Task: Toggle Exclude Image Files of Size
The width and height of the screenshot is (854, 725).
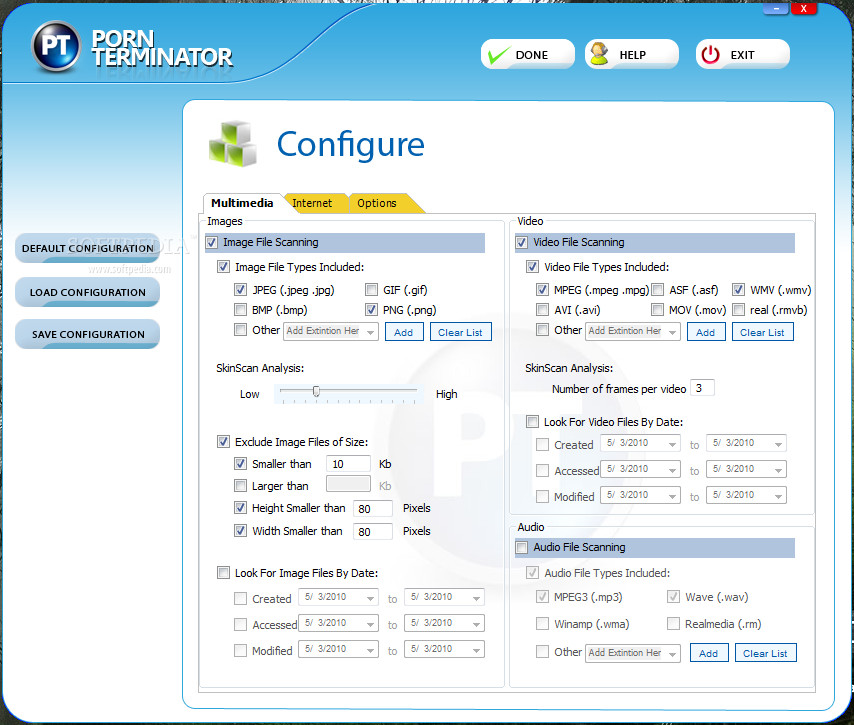Action: [223, 442]
